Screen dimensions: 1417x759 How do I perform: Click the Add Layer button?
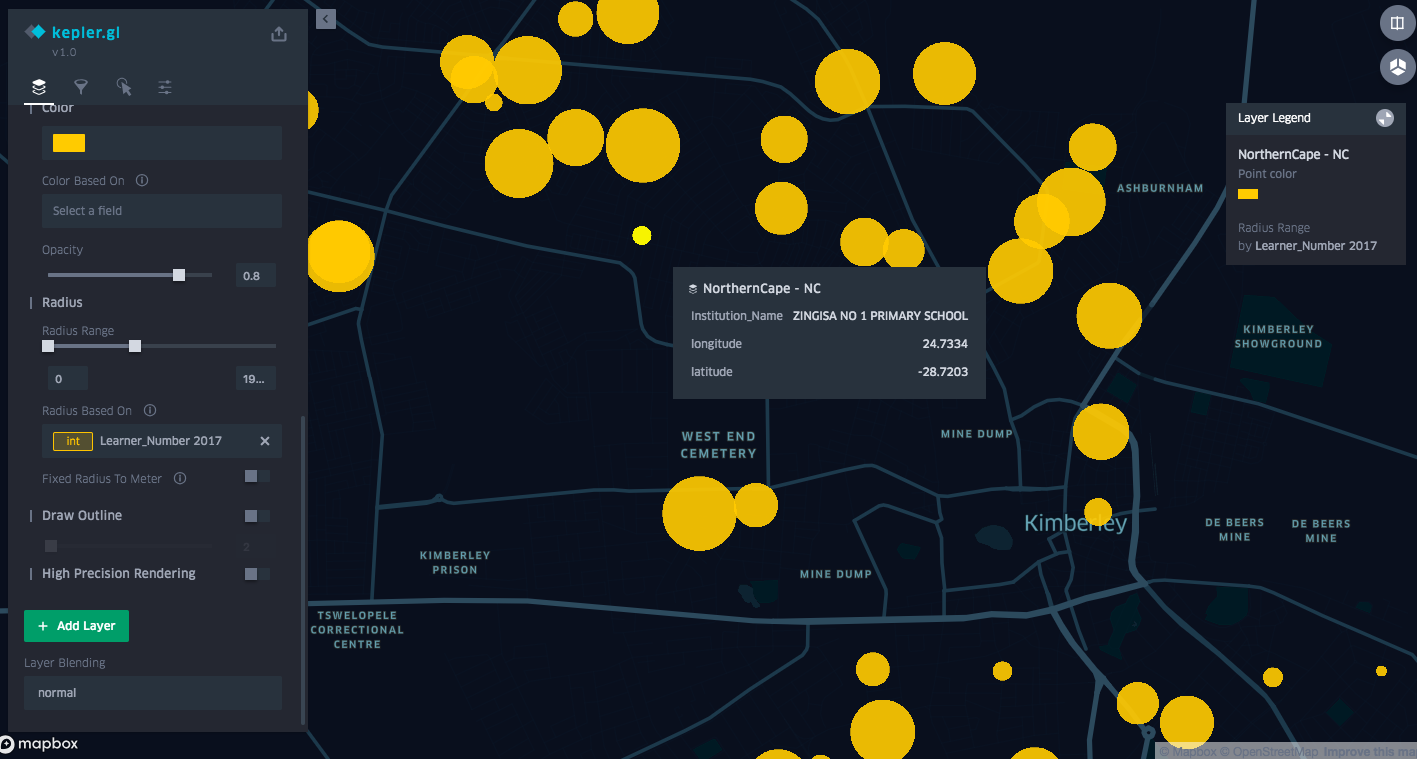click(x=76, y=626)
